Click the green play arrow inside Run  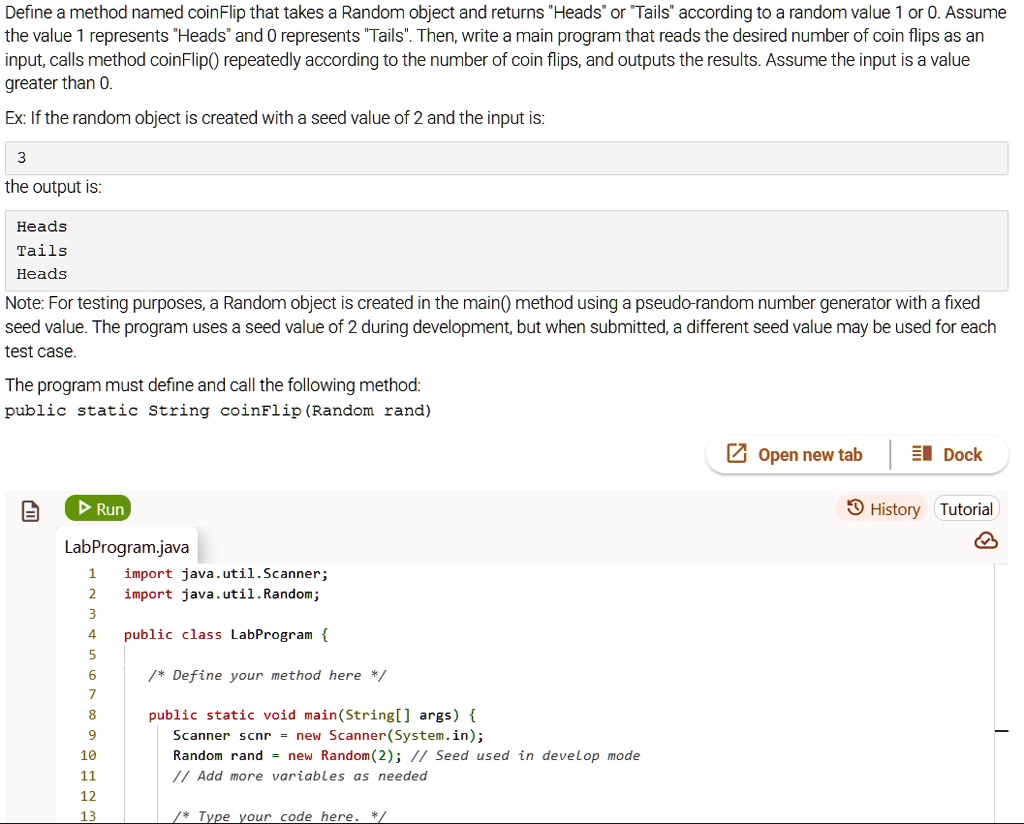click(x=83, y=508)
